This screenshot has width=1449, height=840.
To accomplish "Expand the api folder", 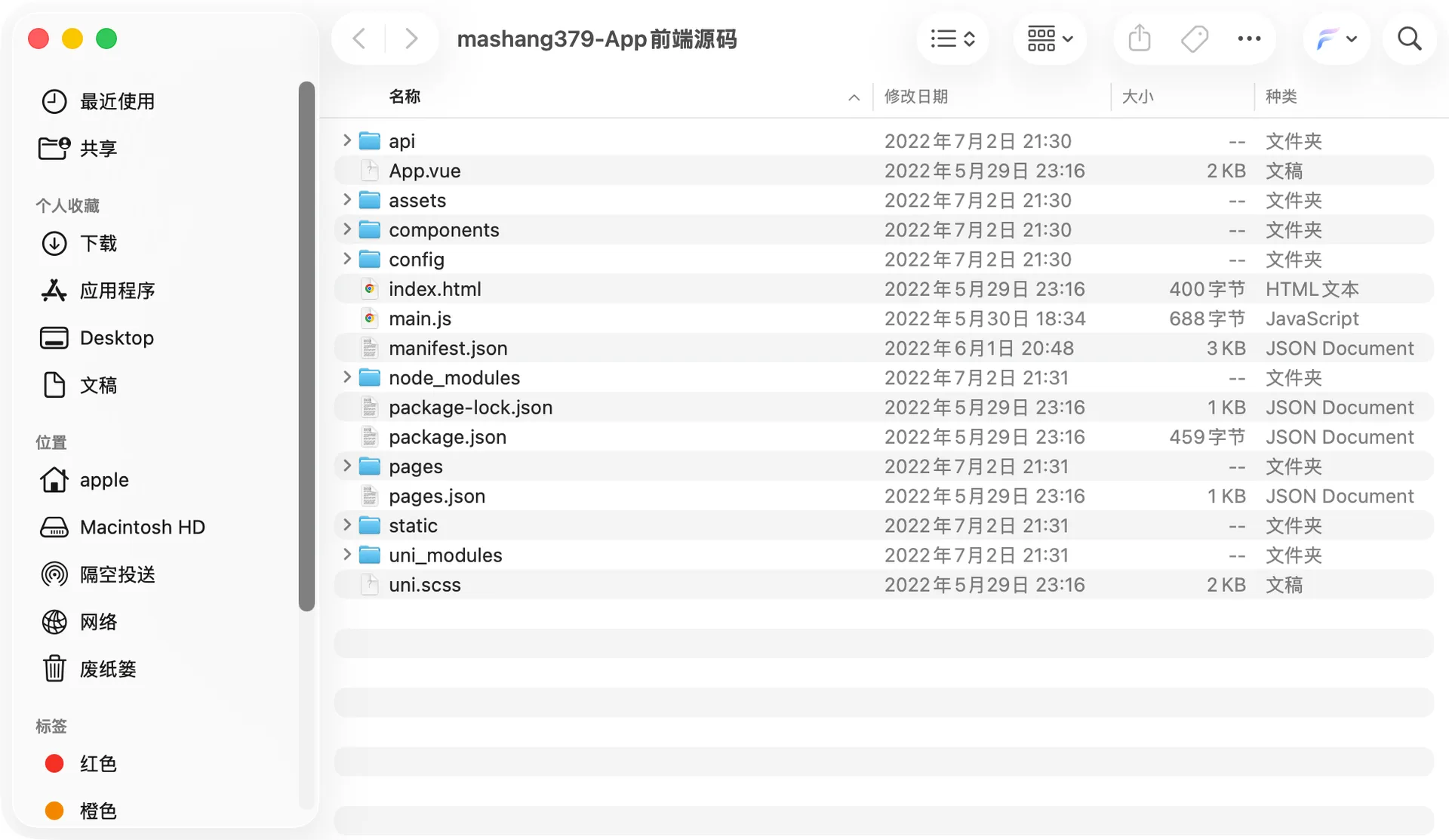I will pyautogui.click(x=346, y=140).
